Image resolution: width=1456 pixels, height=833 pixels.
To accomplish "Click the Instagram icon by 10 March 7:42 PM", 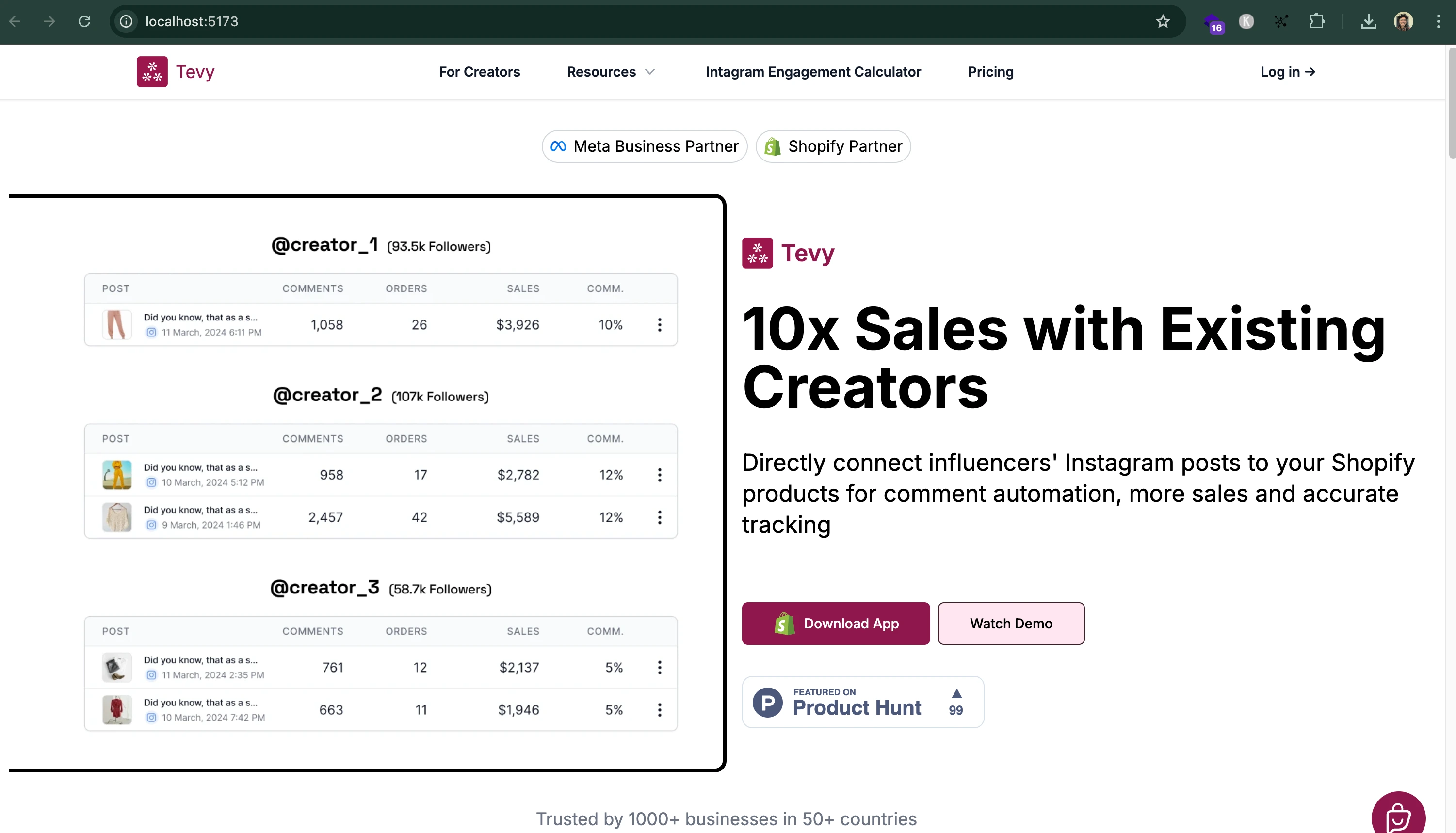I will tap(151, 718).
